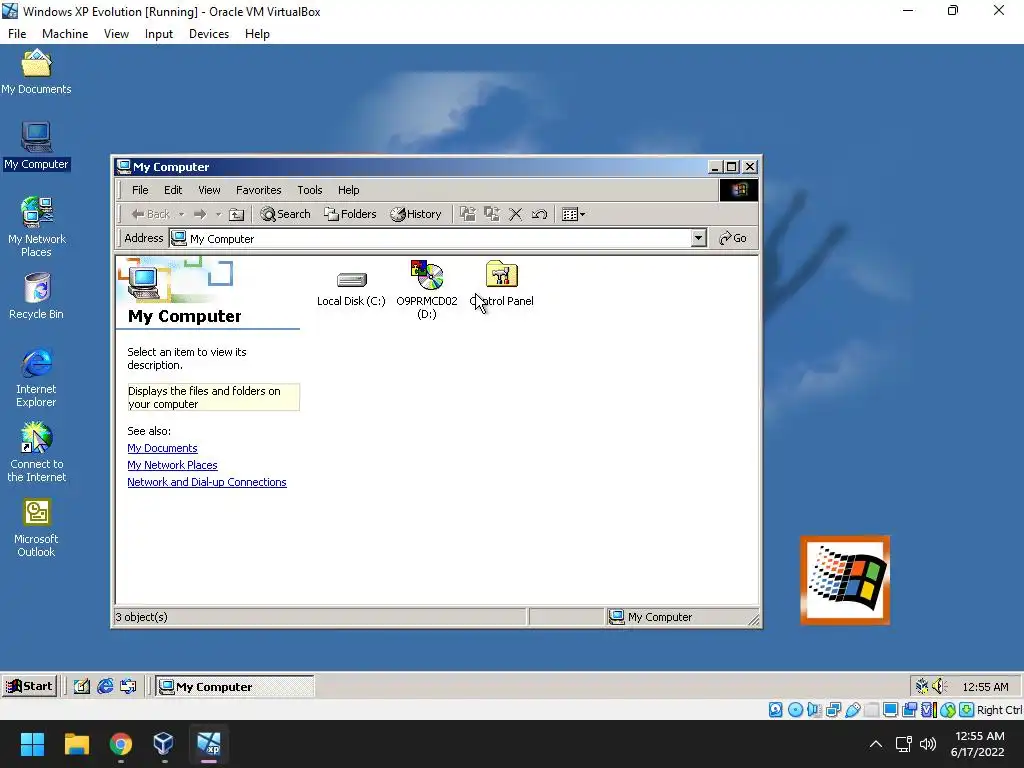This screenshot has width=1024, height=768.
Task: Open the Recycle Bin desktop icon
Action: click(x=36, y=296)
